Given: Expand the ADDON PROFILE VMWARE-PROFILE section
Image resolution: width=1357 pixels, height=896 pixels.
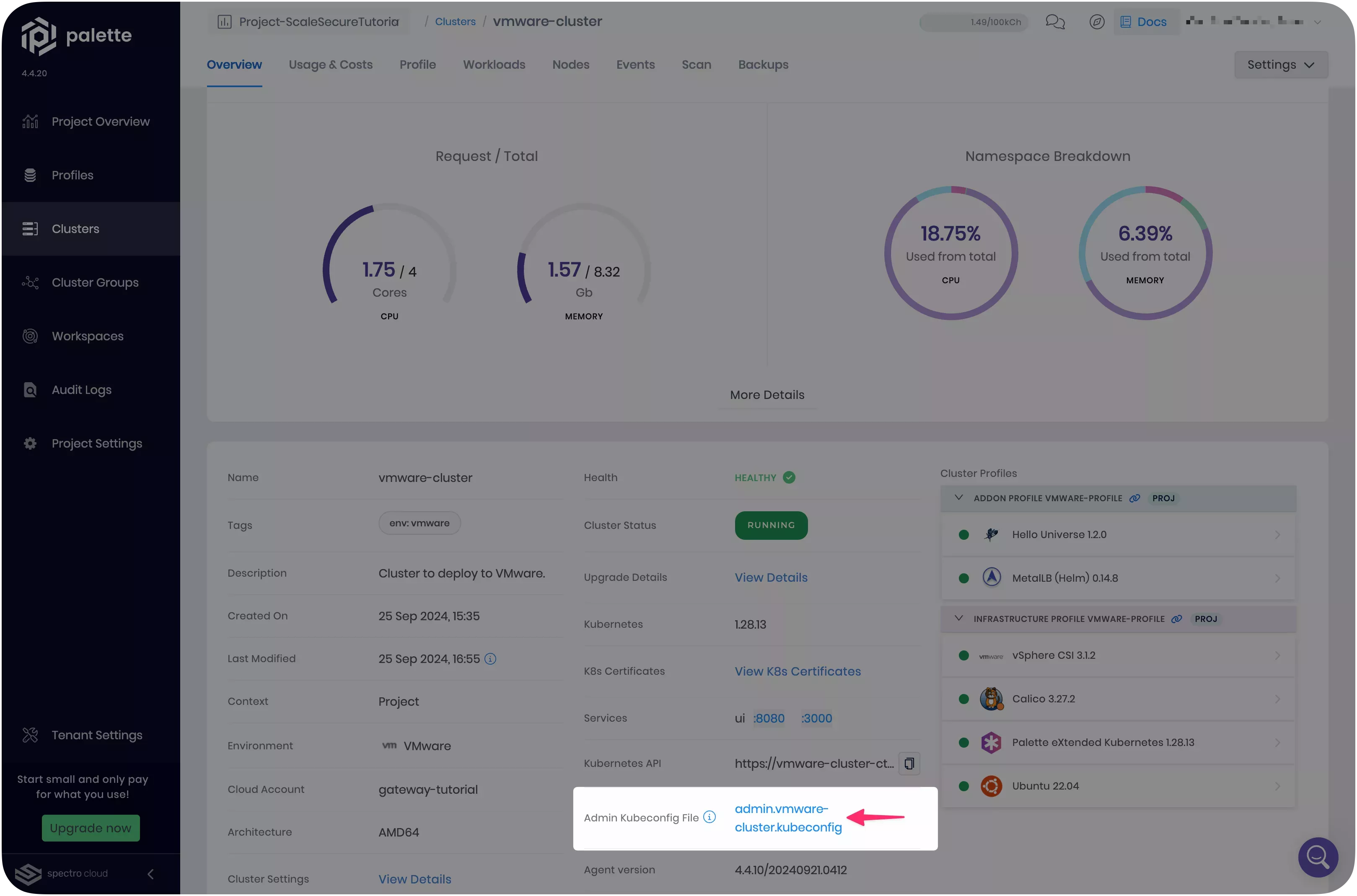Looking at the screenshot, I should (958, 498).
